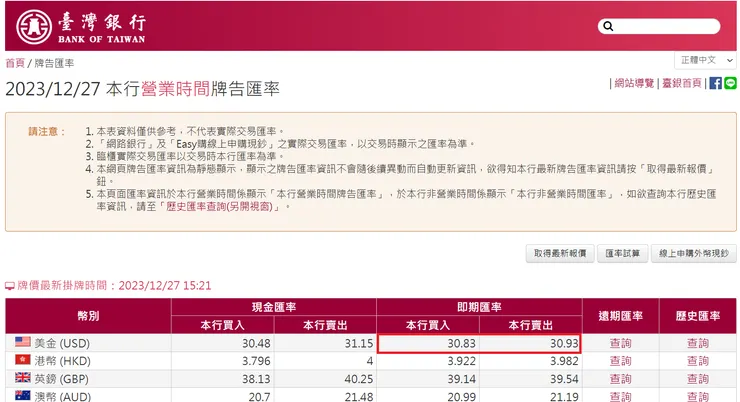This screenshot has height=402, width=740.
Task: Click AUD spot selling rate 21.19
Action: (x=564, y=396)
